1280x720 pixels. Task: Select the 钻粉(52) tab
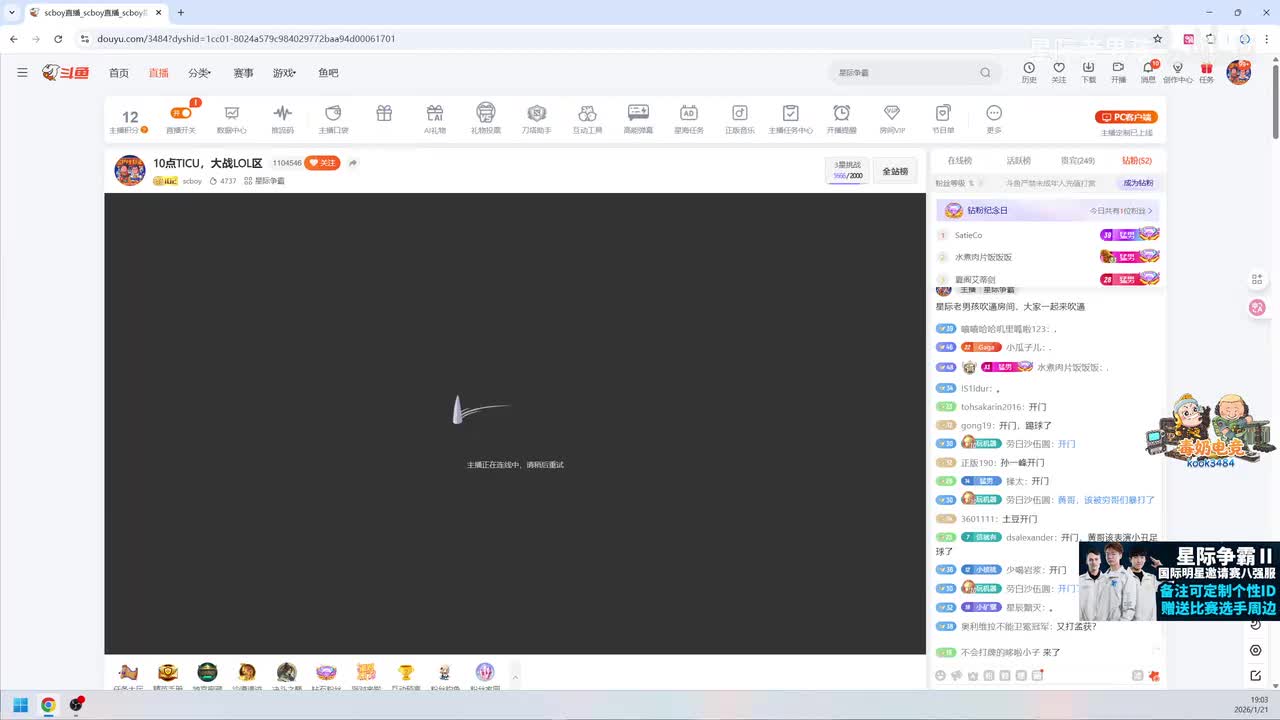tap(1136, 160)
